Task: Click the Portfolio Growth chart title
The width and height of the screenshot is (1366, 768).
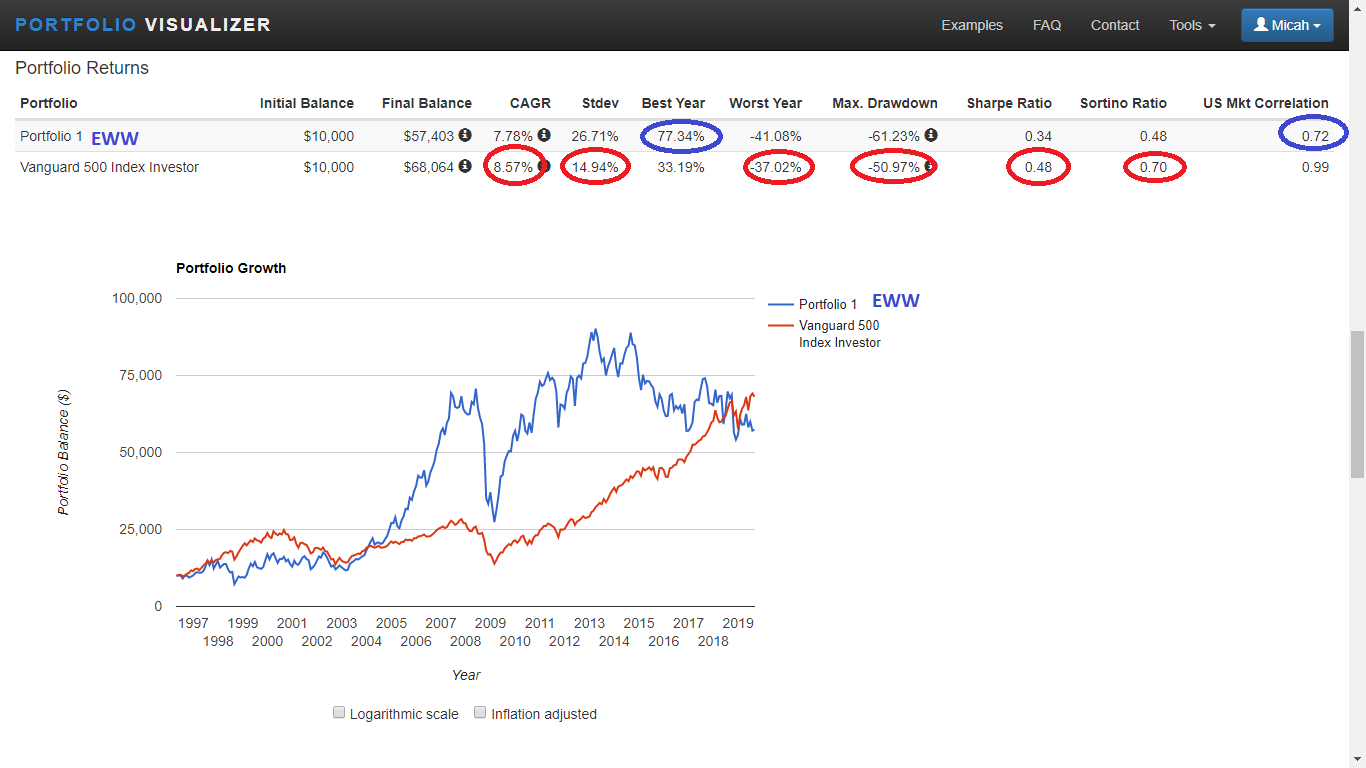Action: [x=231, y=268]
